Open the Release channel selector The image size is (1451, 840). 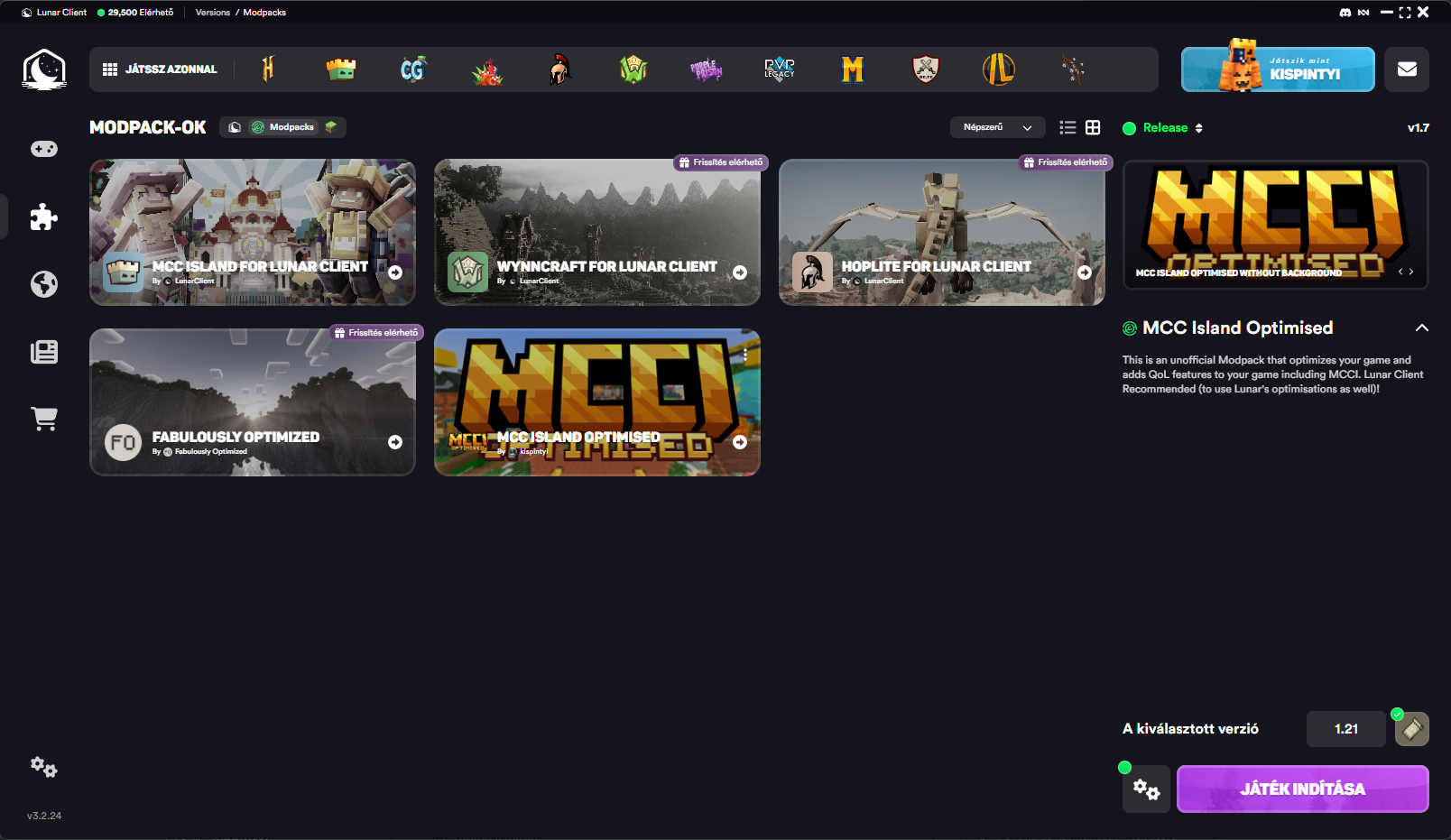1163,128
